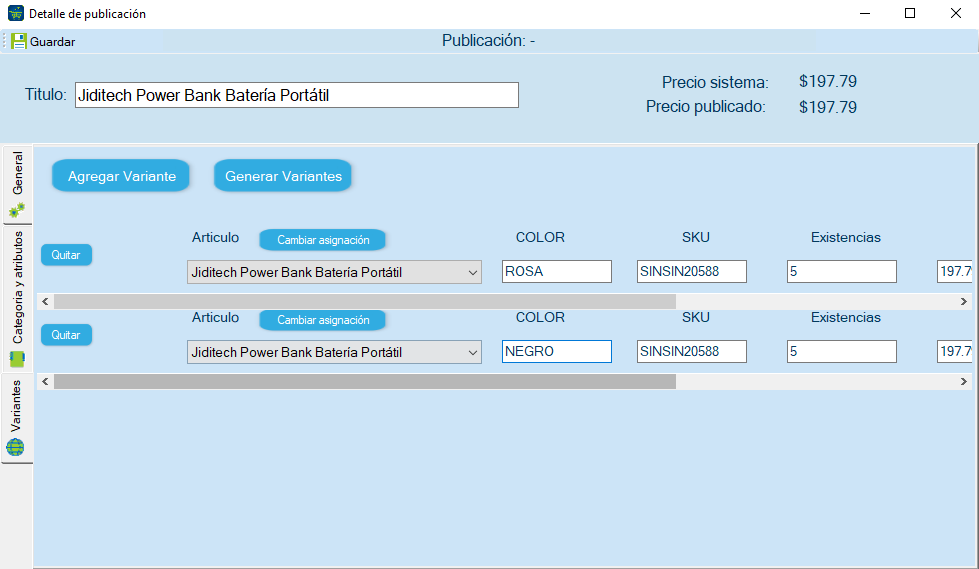Viewport: 979px width, 569px height.
Task: Click SKU field in ROSA variant row
Action: coord(691,272)
